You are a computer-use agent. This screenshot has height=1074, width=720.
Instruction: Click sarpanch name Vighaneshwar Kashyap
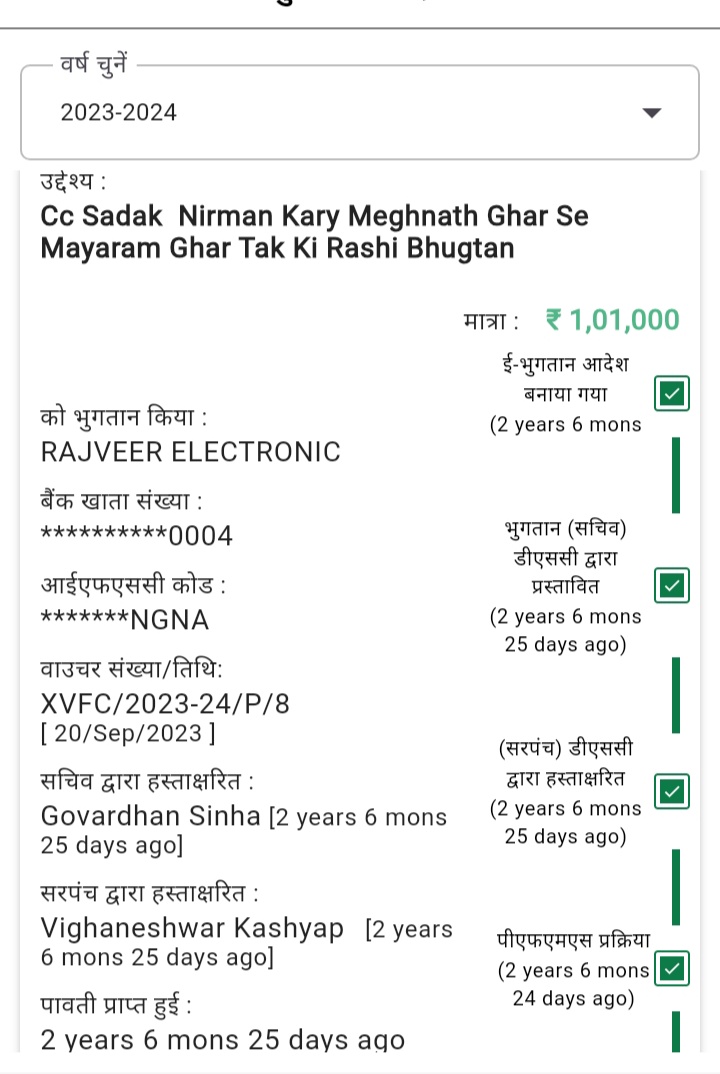(x=192, y=928)
